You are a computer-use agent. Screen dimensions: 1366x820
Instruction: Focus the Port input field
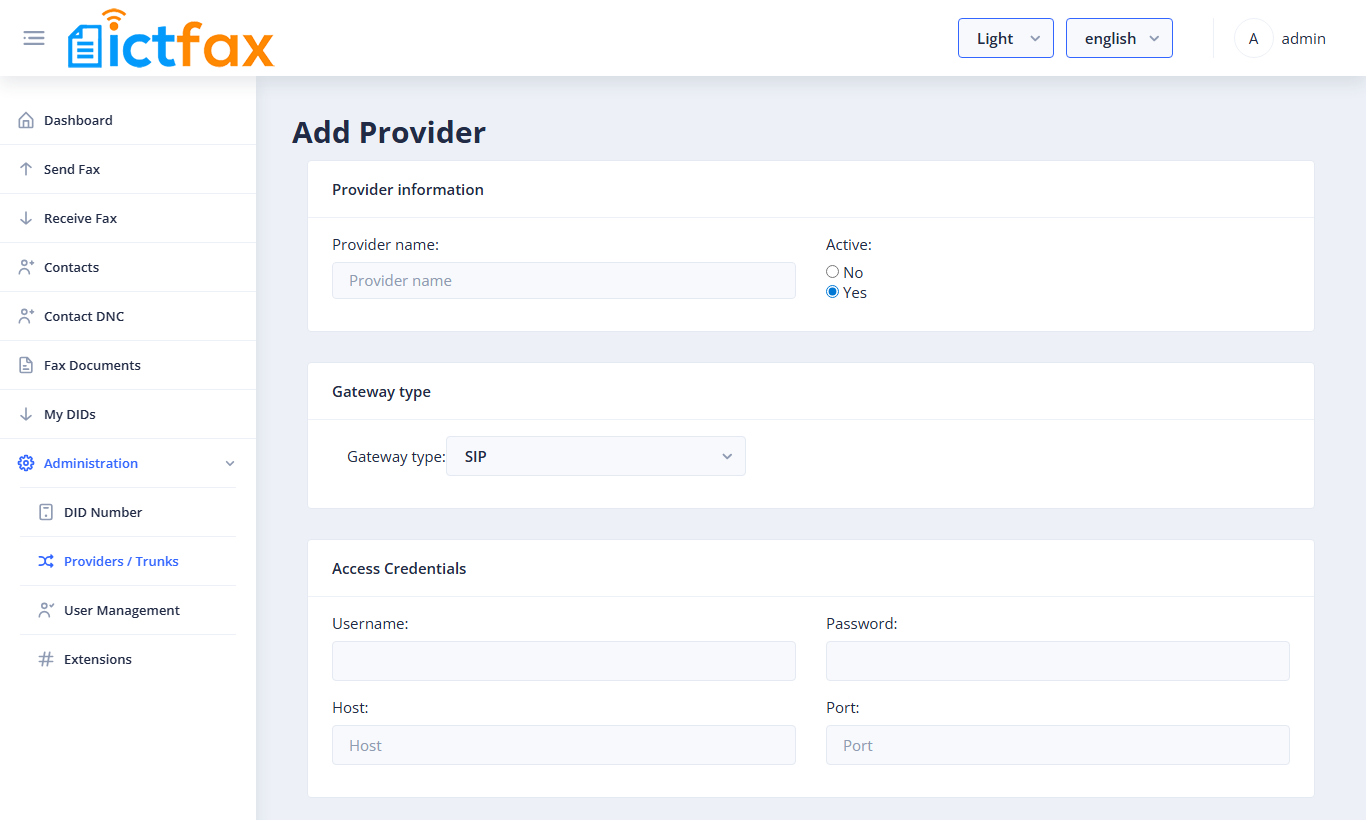1058,745
